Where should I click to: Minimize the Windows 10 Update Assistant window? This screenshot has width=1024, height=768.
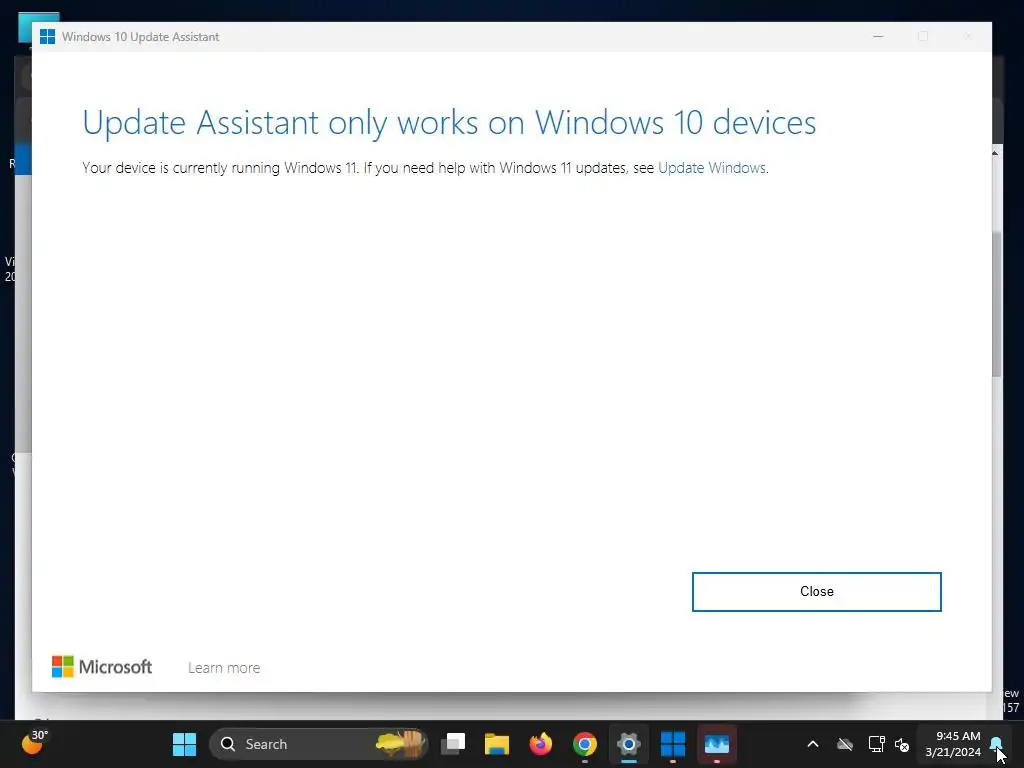pos(878,37)
